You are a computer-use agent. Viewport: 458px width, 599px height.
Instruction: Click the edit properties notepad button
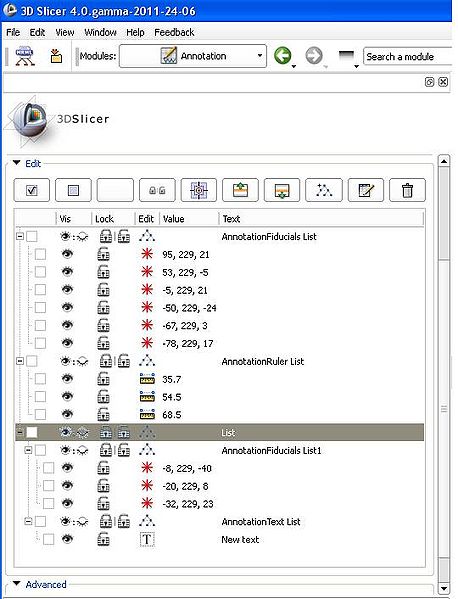366,190
